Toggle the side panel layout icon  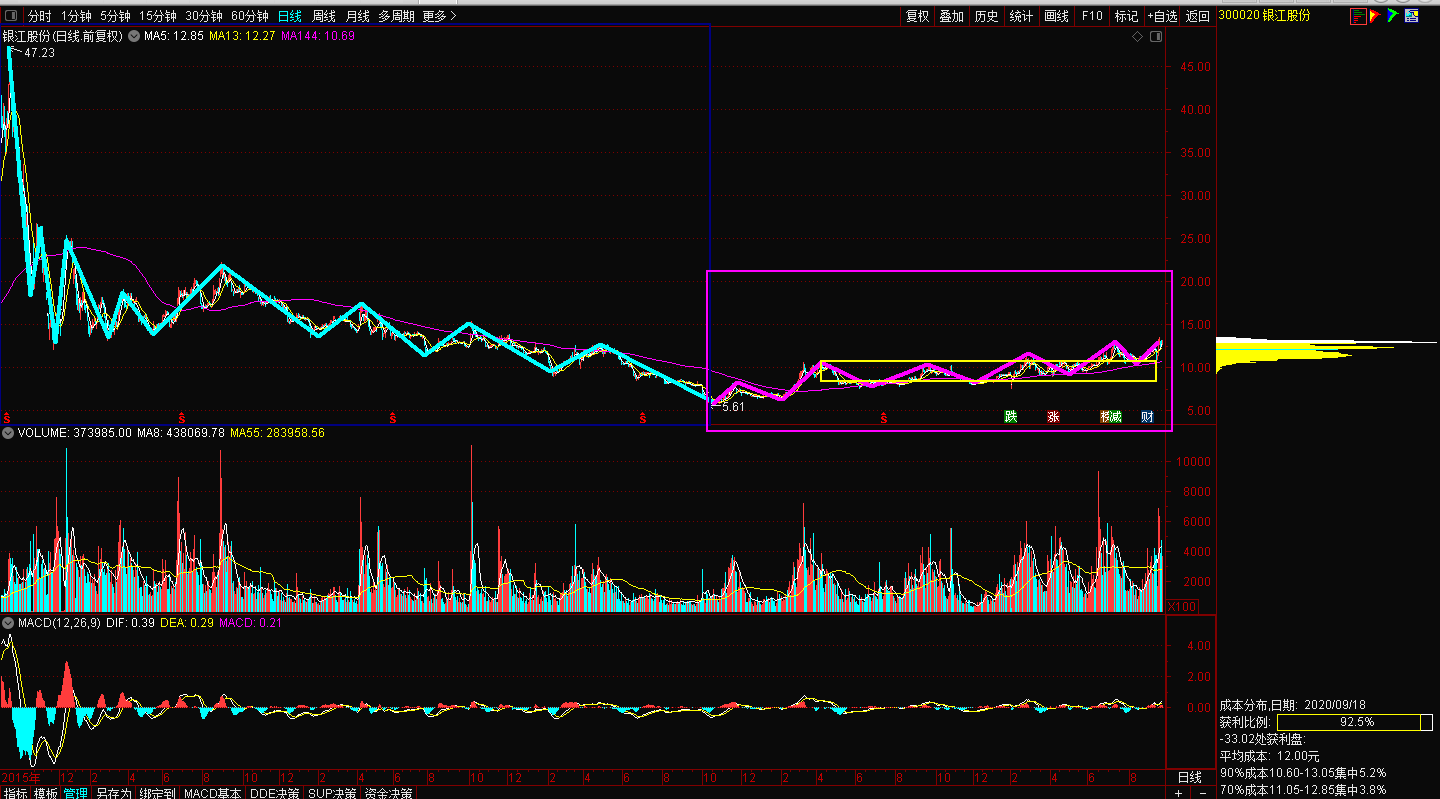coord(1156,36)
